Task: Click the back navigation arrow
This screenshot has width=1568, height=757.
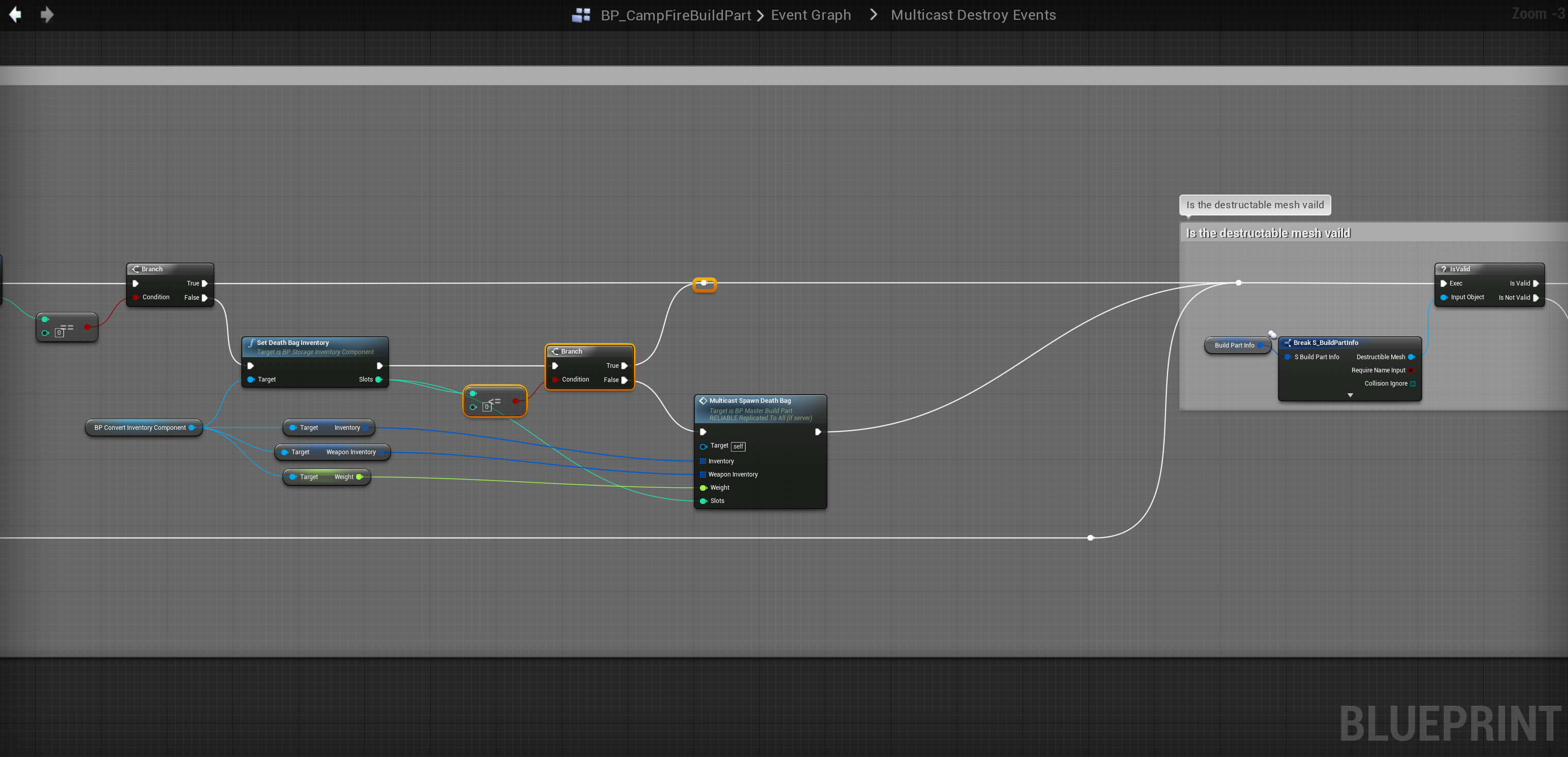Action: 15,15
